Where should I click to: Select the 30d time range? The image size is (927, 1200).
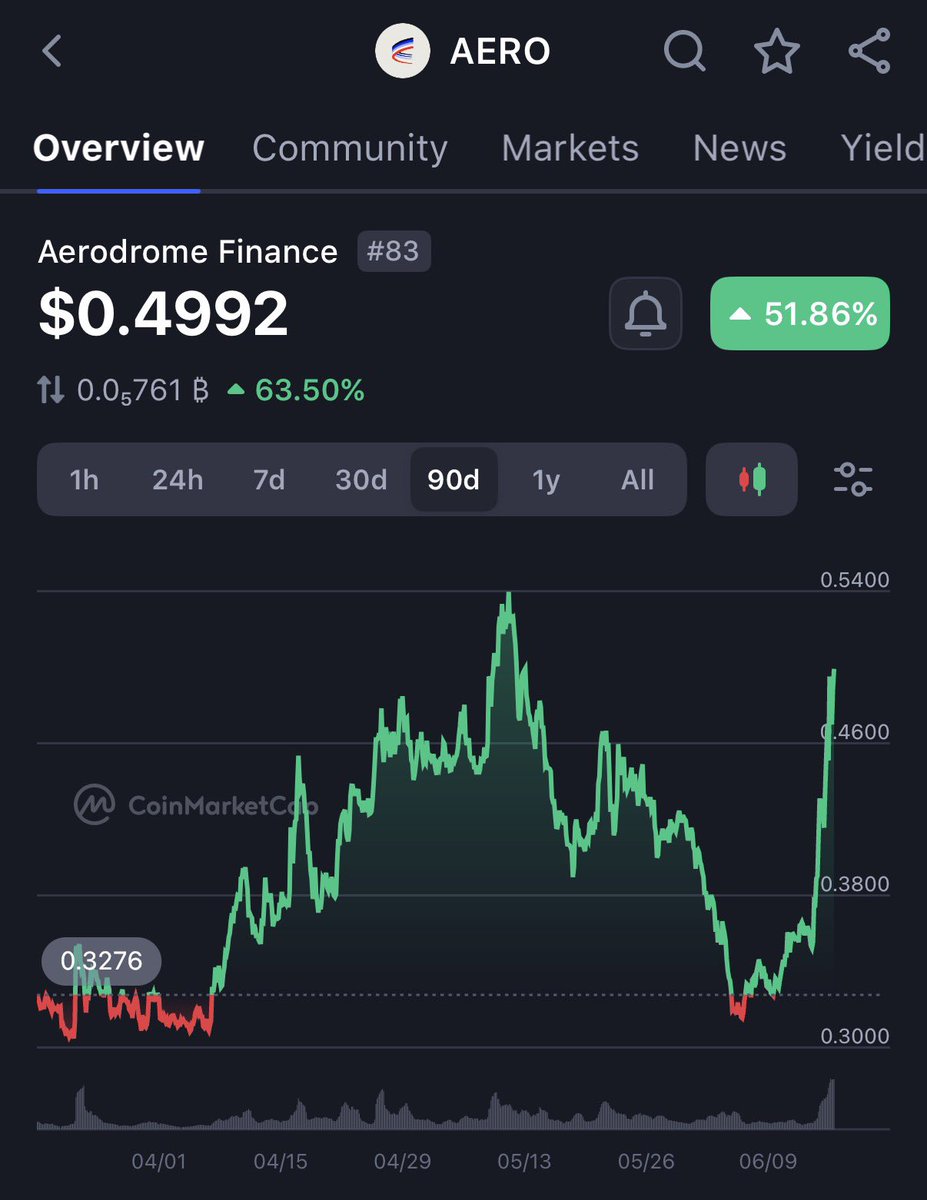click(x=361, y=480)
